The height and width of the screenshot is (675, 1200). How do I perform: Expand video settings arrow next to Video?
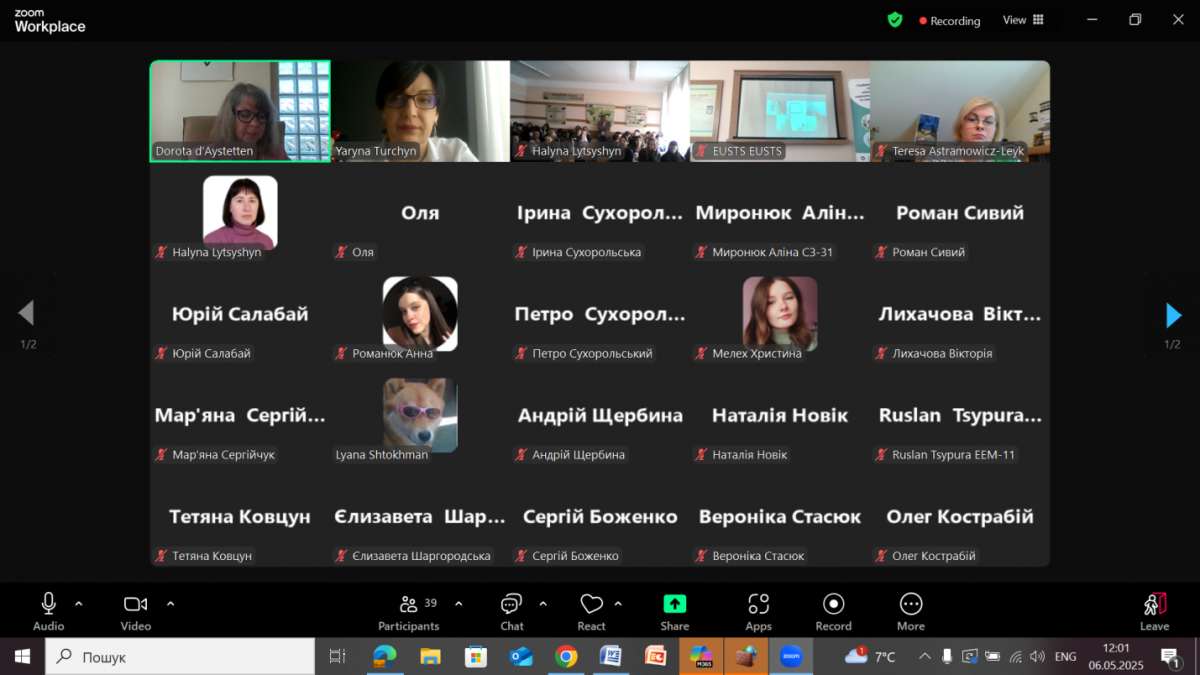coord(170,604)
